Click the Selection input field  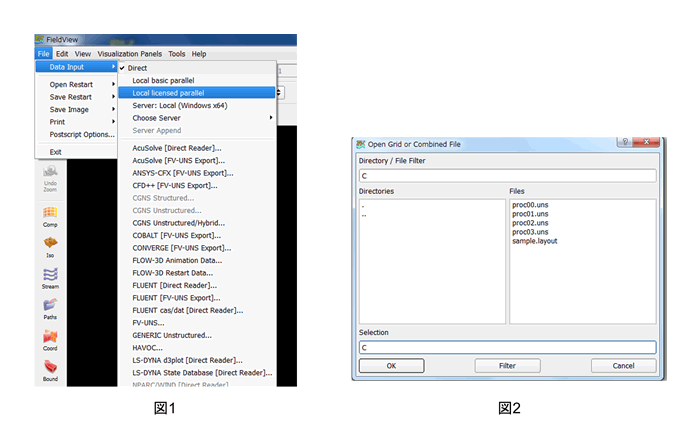[507, 348]
